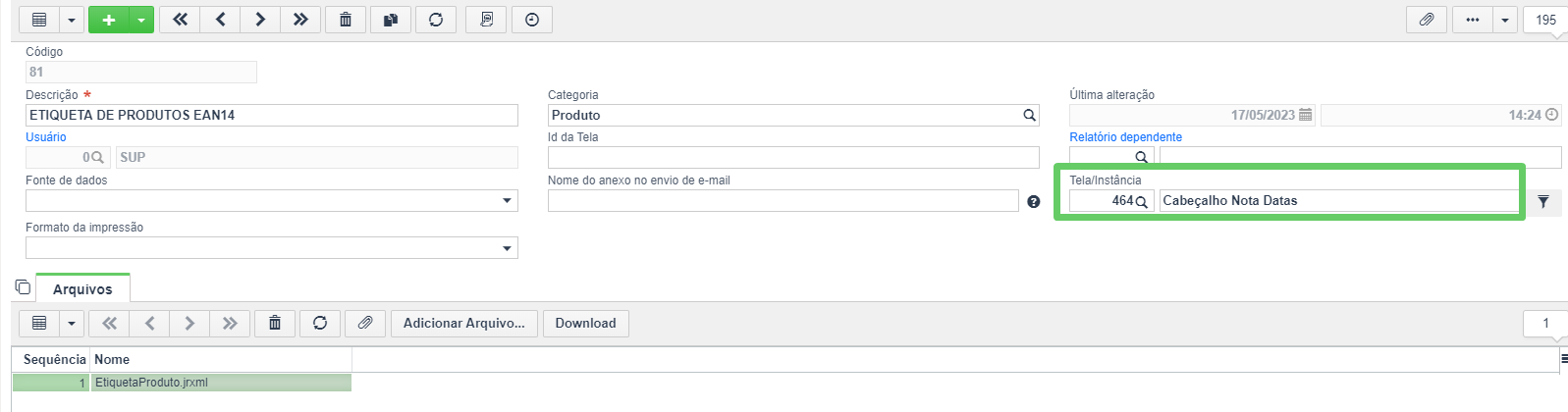Open attachments paperclip icon at top right
1568x412 pixels.
[1427, 20]
